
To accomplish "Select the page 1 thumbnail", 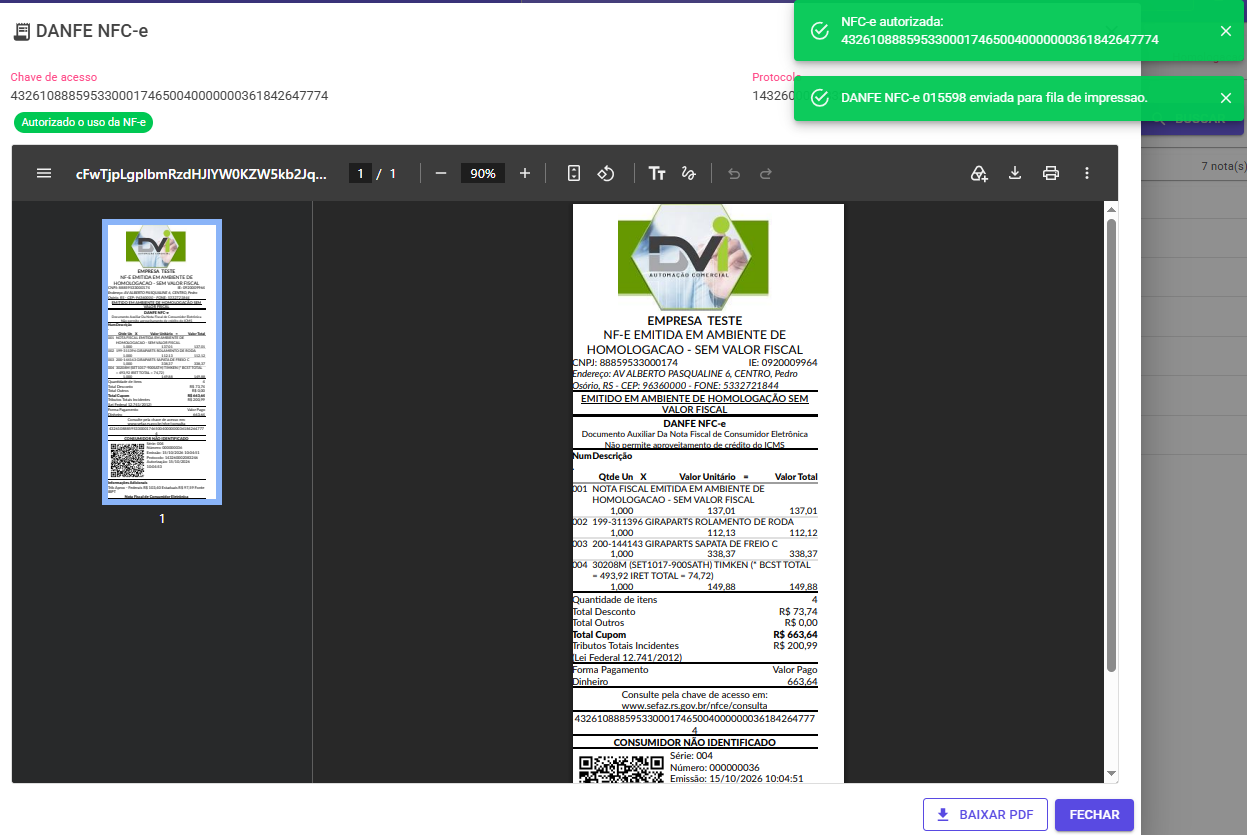I will [162, 362].
